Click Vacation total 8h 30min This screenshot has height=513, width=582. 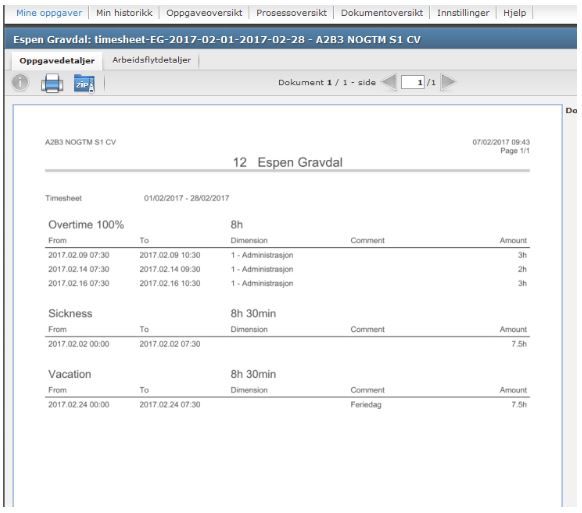(x=253, y=374)
